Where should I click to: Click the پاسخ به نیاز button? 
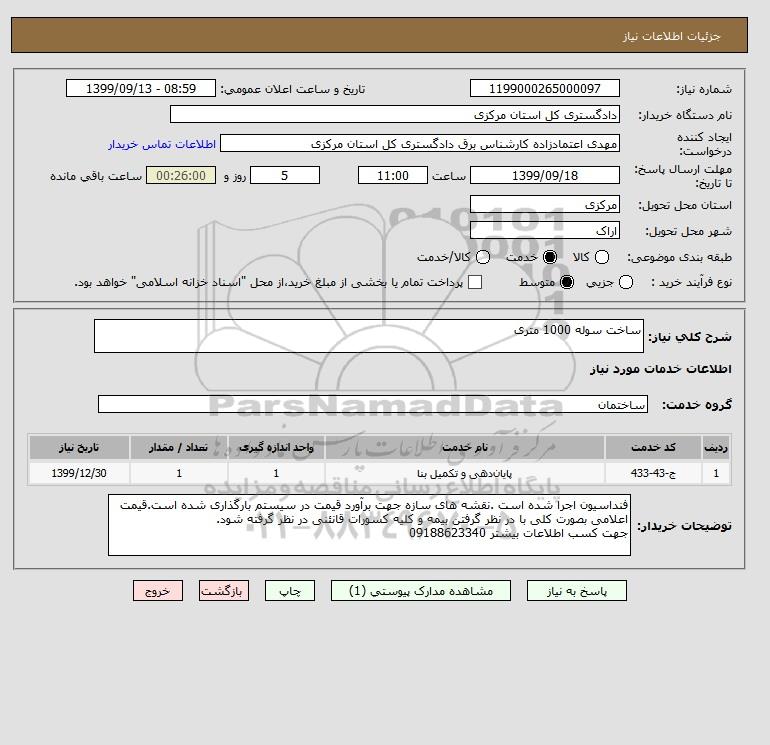pyautogui.click(x=577, y=591)
